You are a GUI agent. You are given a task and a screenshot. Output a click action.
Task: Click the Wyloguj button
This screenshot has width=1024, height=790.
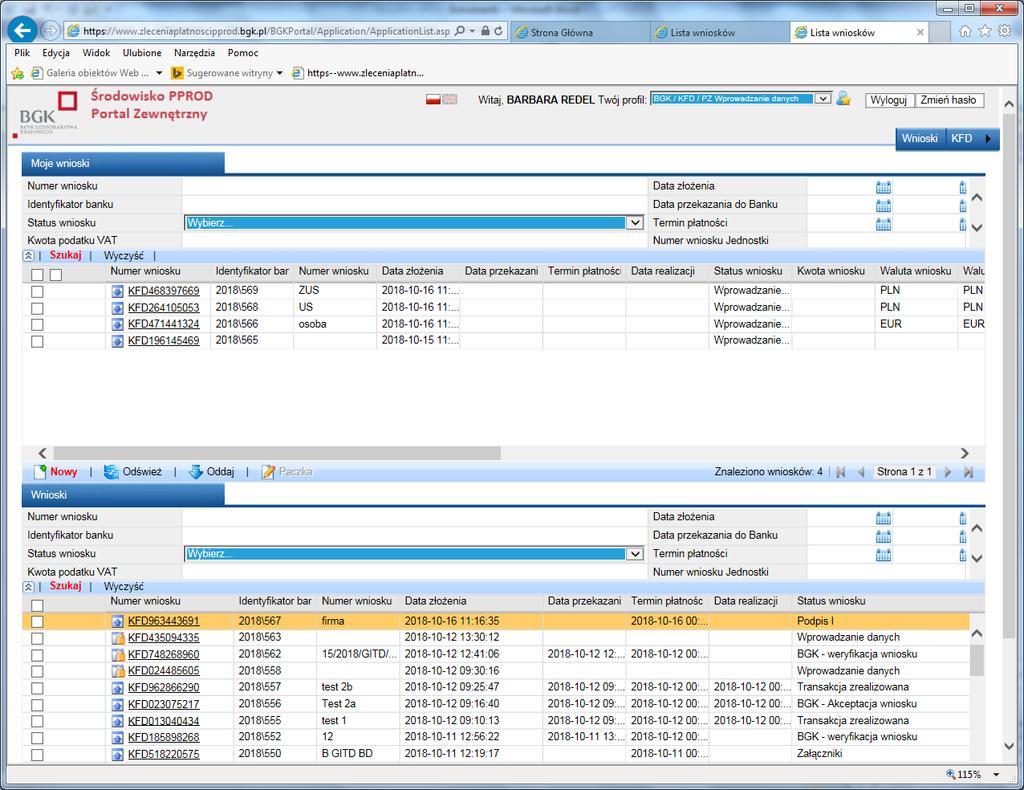click(888, 100)
